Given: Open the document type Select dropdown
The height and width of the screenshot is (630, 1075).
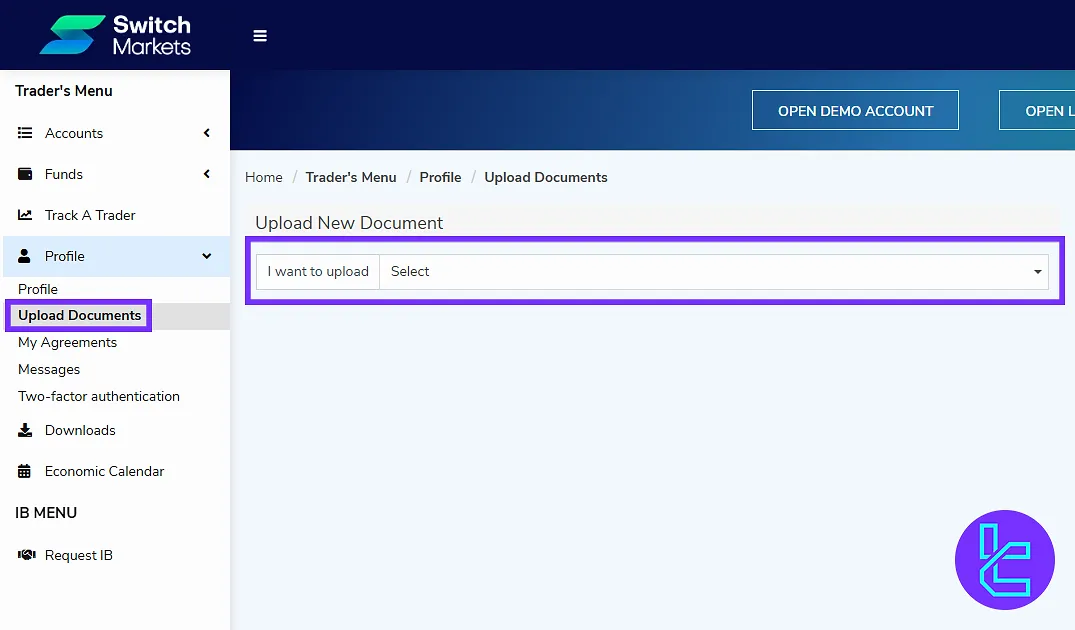Looking at the screenshot, I should 714,271.
